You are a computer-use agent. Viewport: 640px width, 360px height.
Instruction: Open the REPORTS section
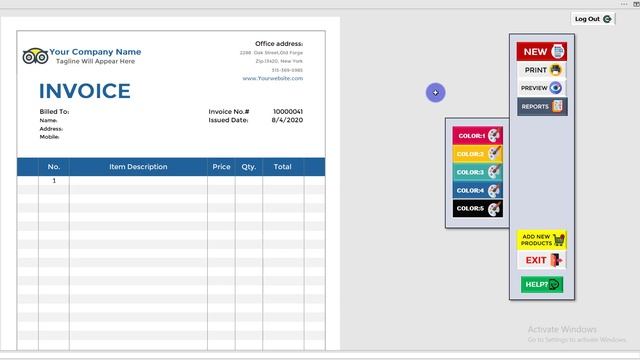tap(542, 107)
